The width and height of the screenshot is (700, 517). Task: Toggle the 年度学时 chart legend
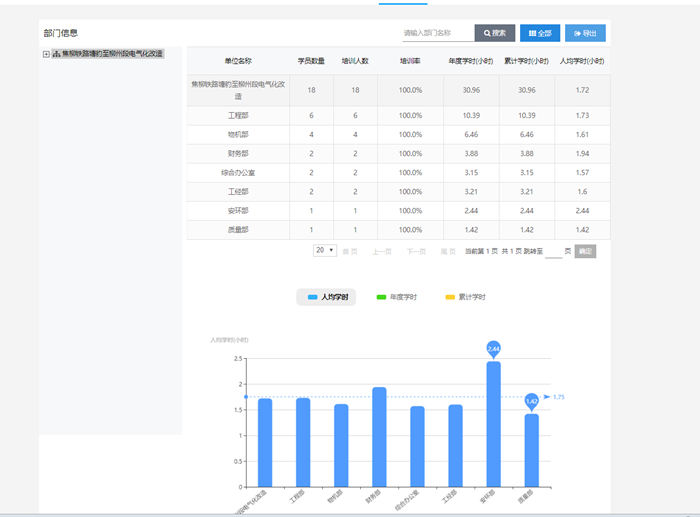(x=396, y=298)
